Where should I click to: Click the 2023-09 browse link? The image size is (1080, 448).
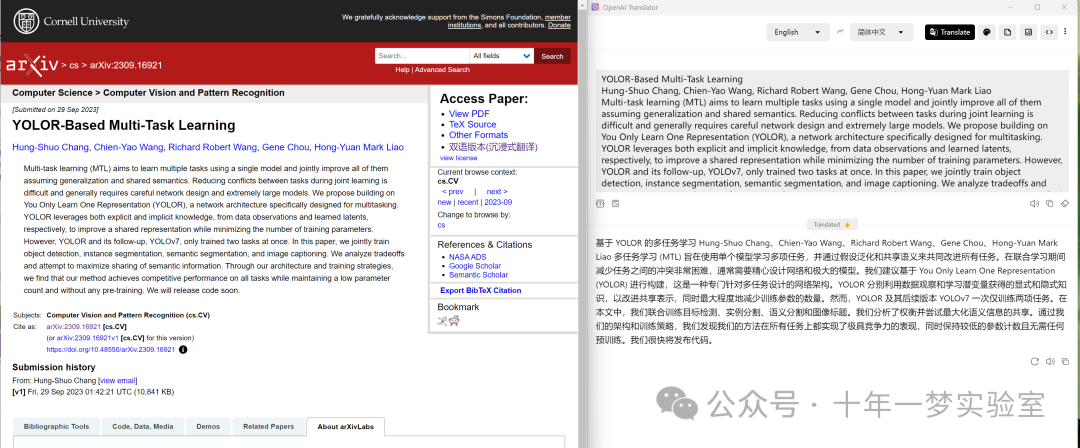coord(498,203)
